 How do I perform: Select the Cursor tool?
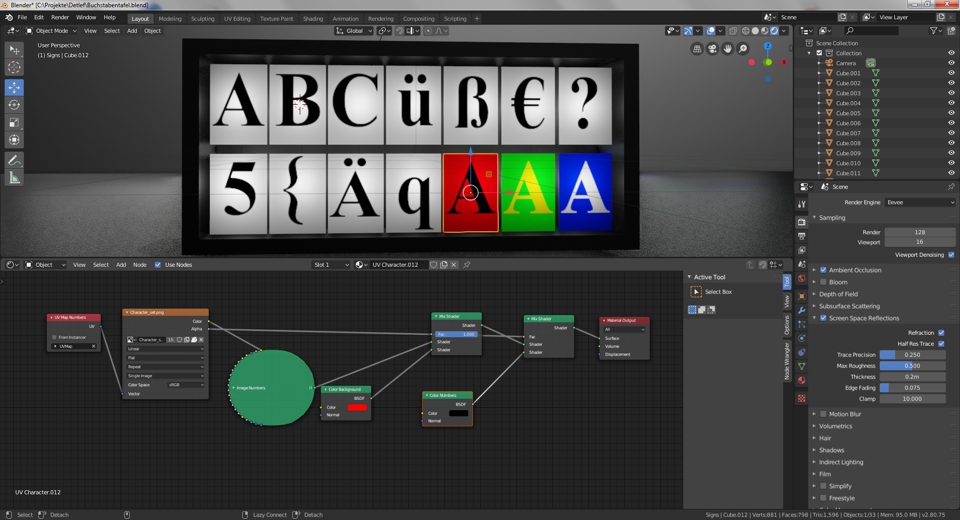(x=14, y=68)
